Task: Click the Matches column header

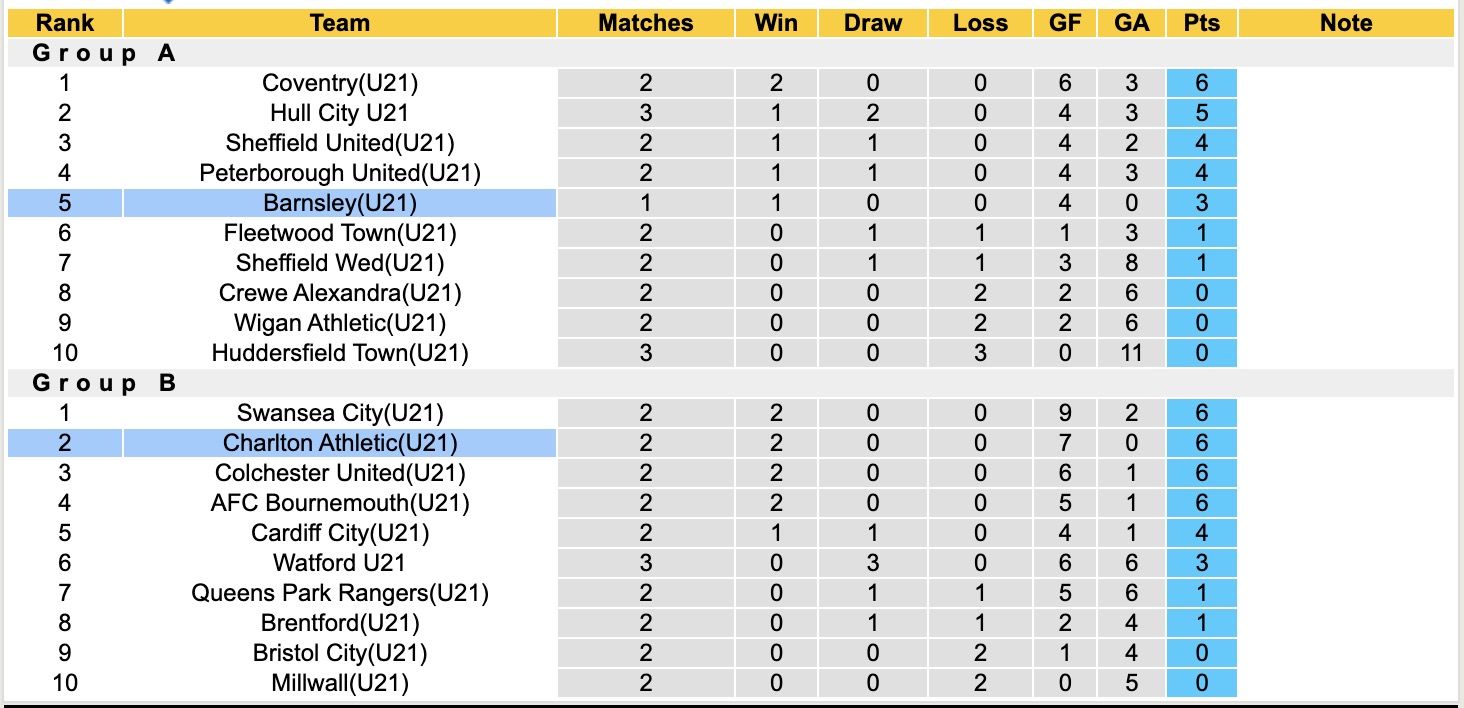Action: [x=645, y=23]
